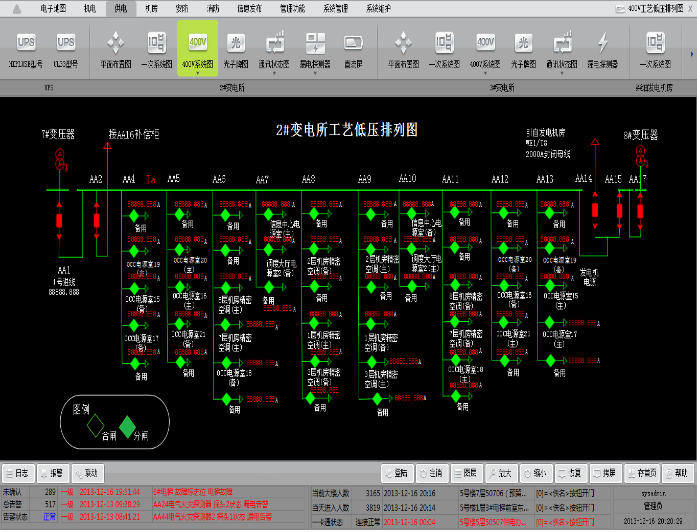Screen dimensions: 697x532
Task: Toggle the AA11 OCC电源室18 (主) breaker diamond
Action: coord(456,359)
